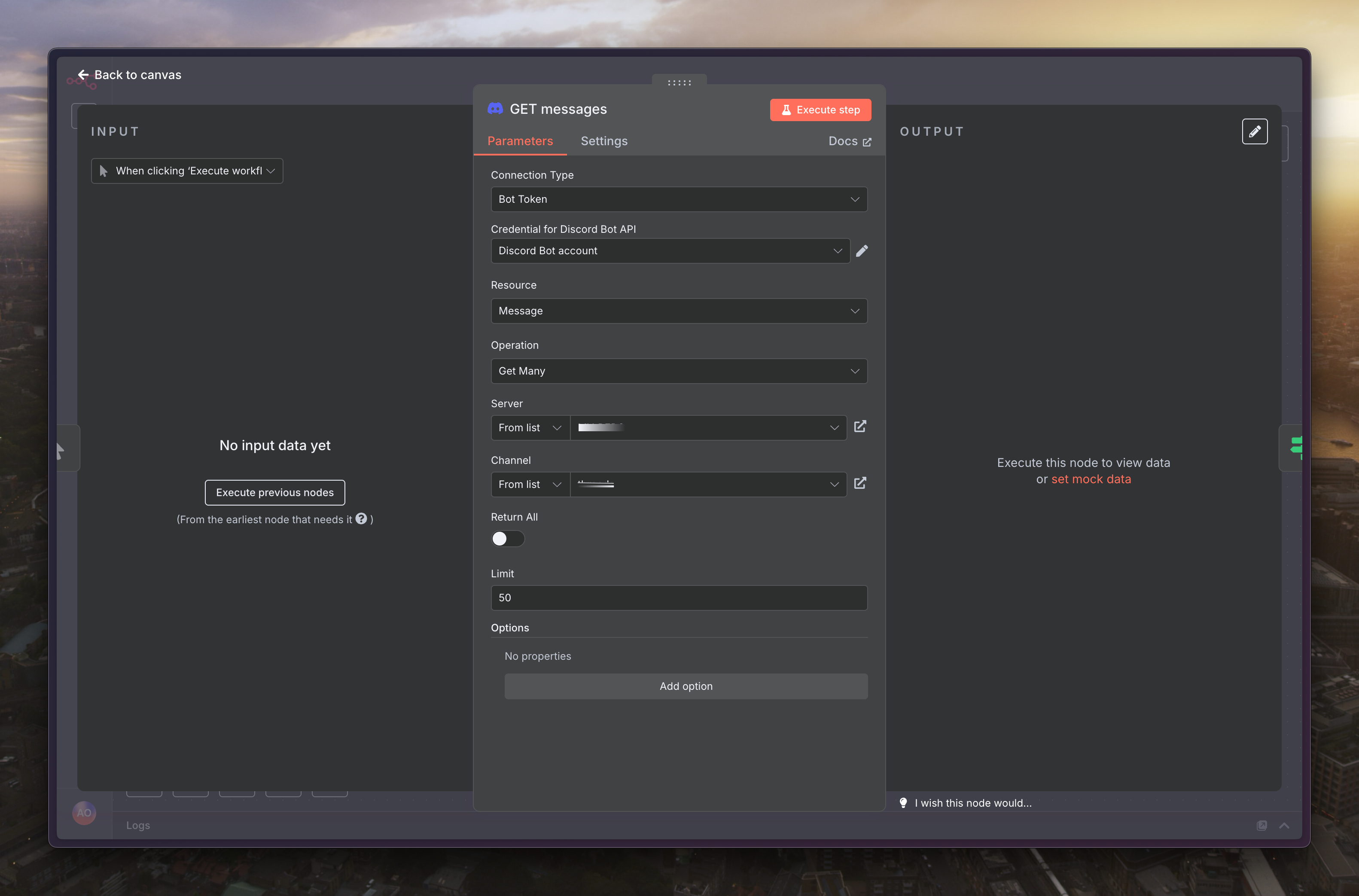Edit the Discord Bot credential with the pencil icon
Screen dimensions: 1359x896
tap(862, 251)
